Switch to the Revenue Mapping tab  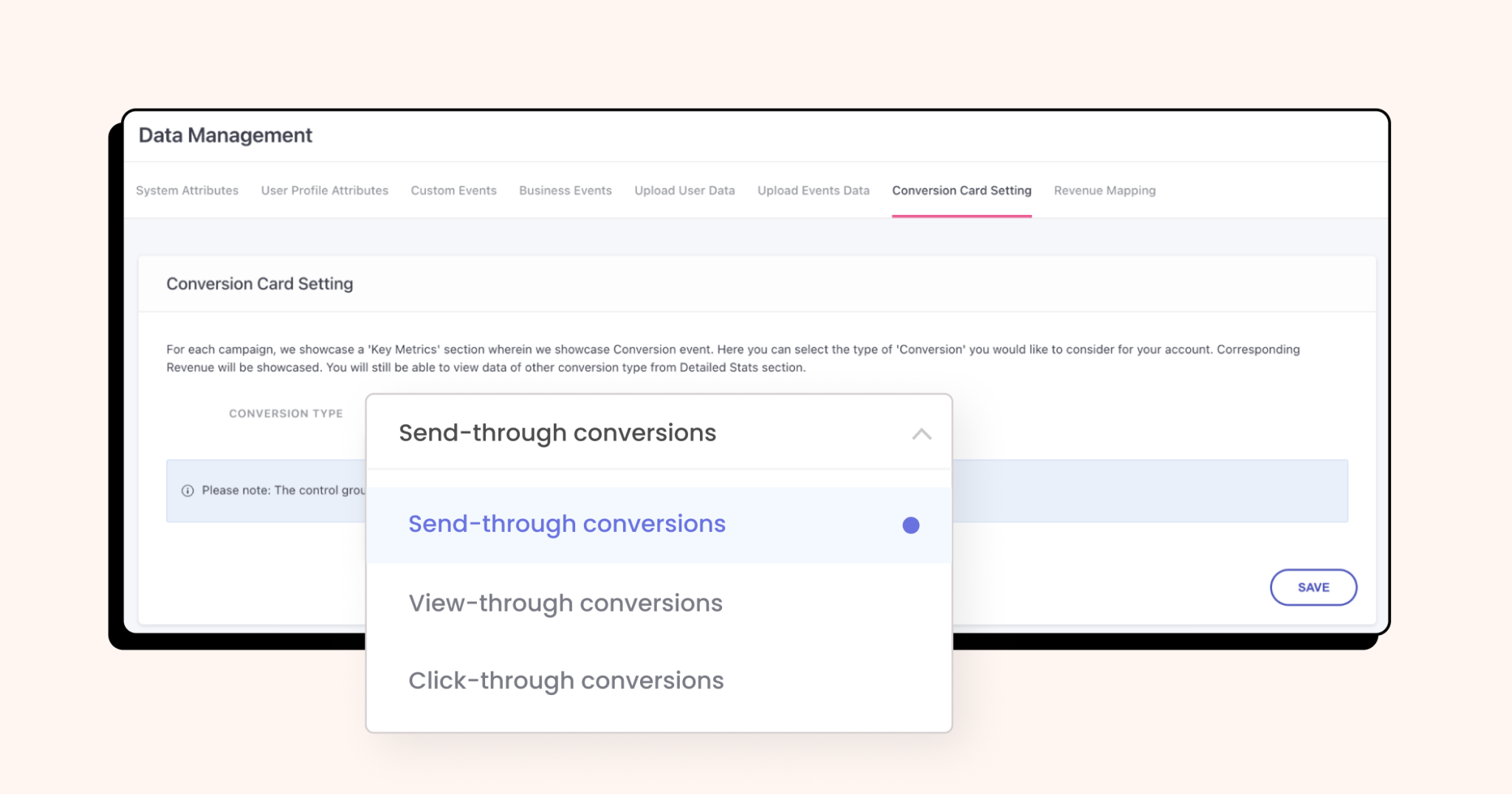[x=1104, y=191]
